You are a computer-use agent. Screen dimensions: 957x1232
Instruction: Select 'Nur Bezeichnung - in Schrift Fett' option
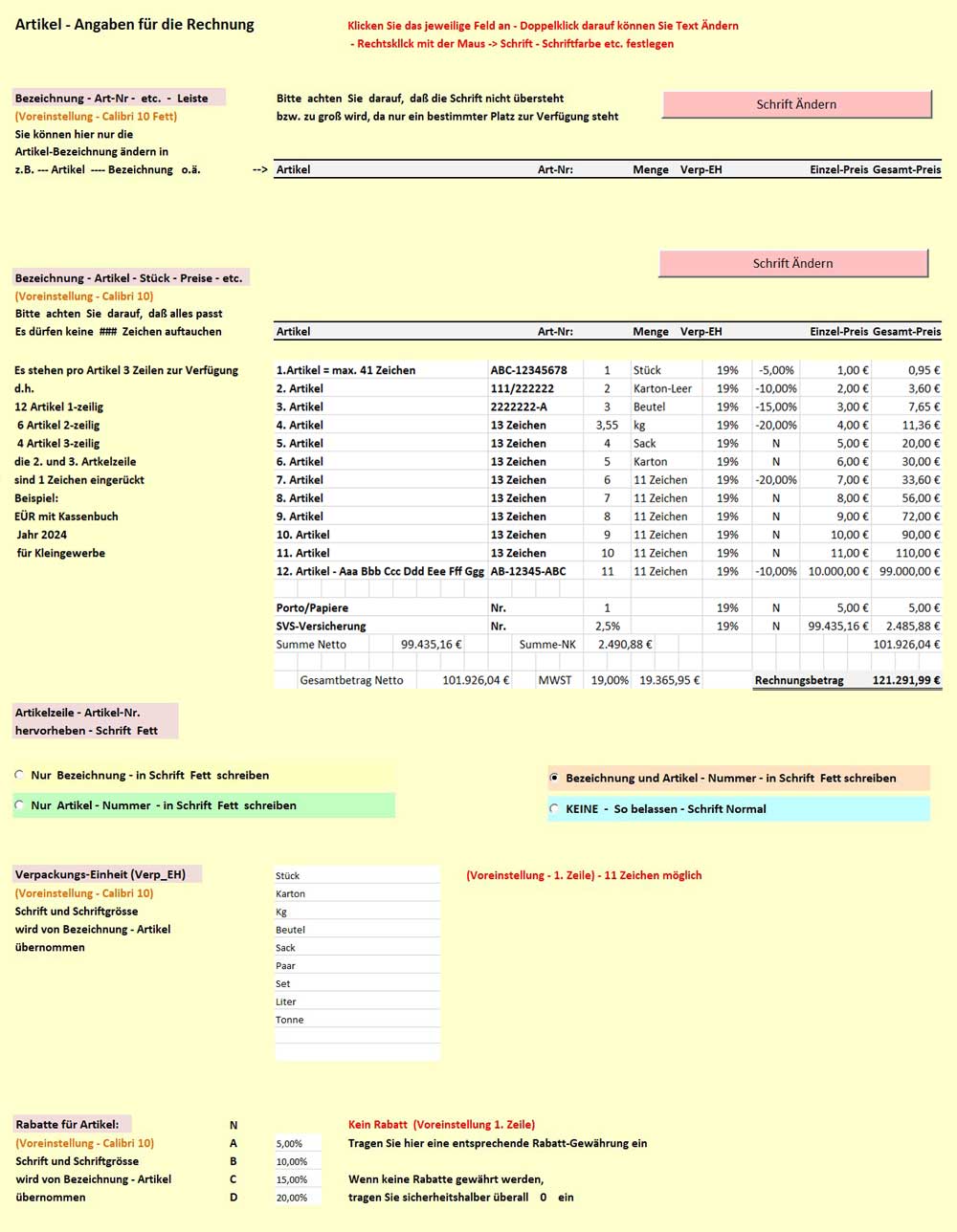point(20,776)
